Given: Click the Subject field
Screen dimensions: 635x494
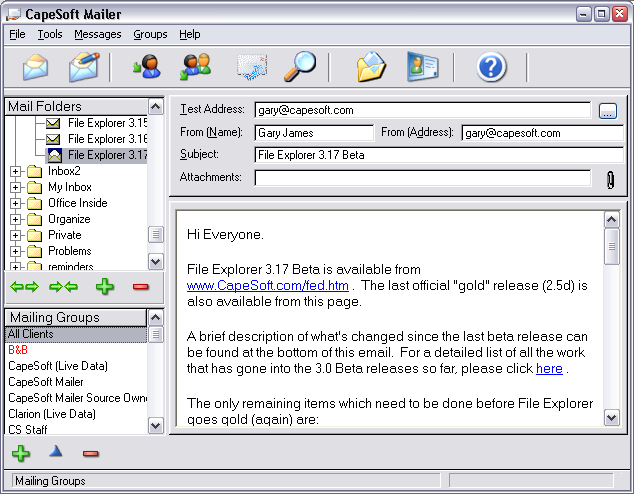Looking at the screenshot, I should click(439, 155).
